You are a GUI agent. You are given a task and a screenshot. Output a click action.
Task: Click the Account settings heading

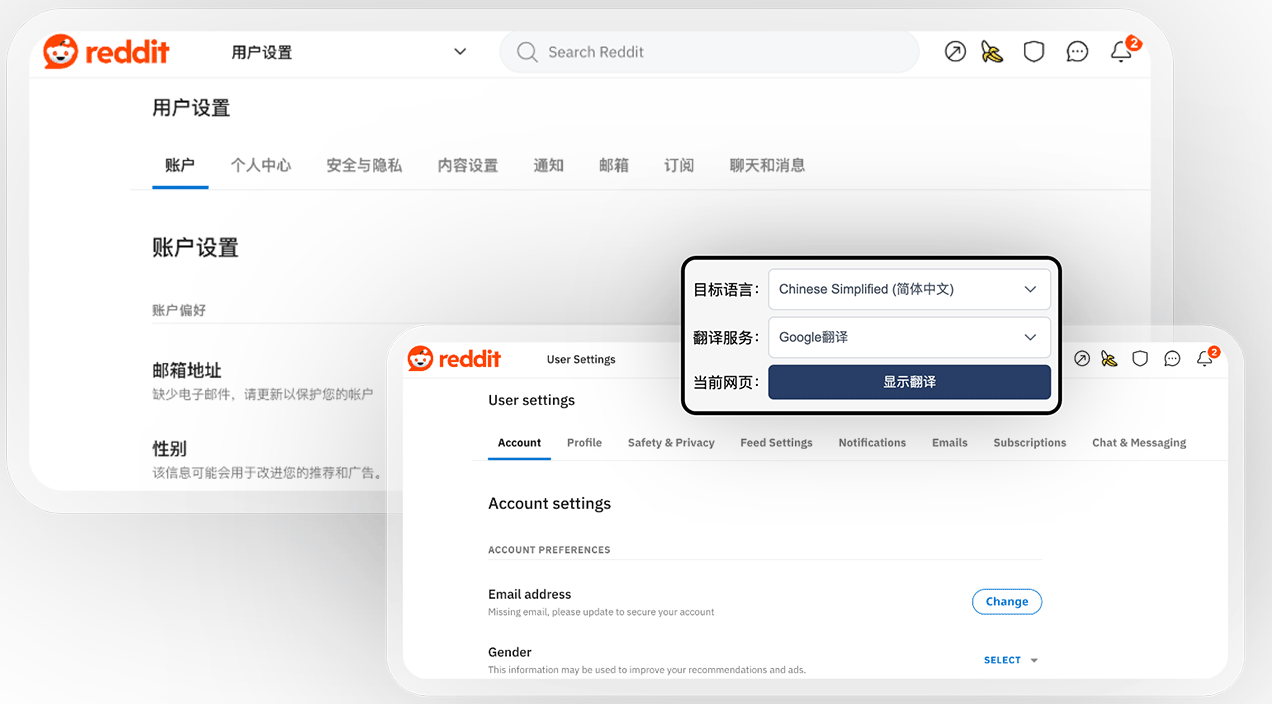(x=549, y=504)
